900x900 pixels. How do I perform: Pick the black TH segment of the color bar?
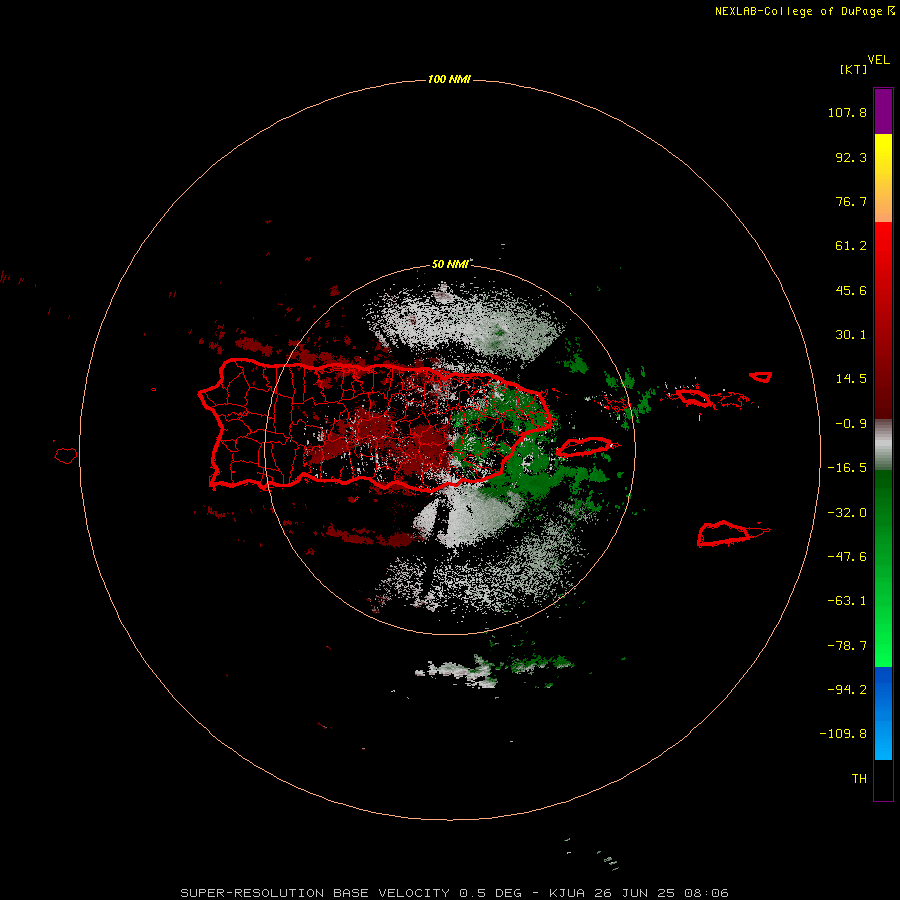883,779
